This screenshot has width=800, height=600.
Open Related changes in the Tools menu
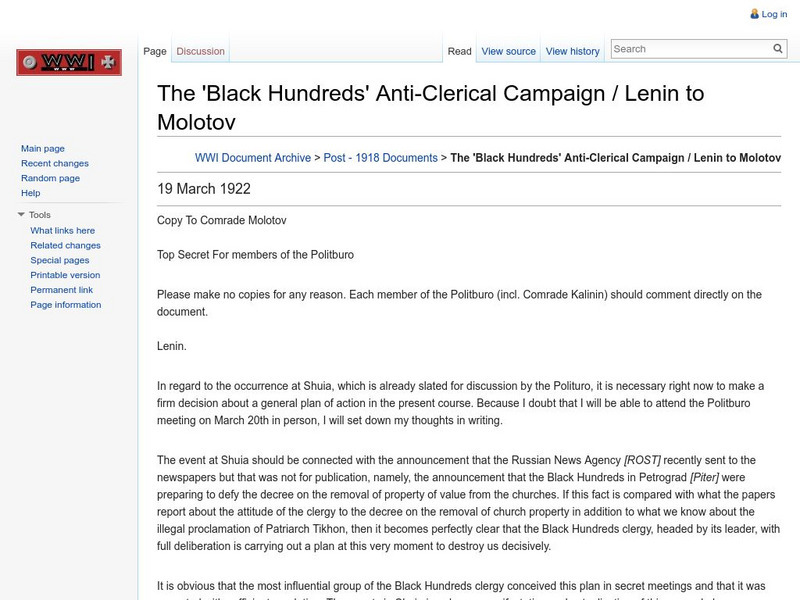coord(64,244)
